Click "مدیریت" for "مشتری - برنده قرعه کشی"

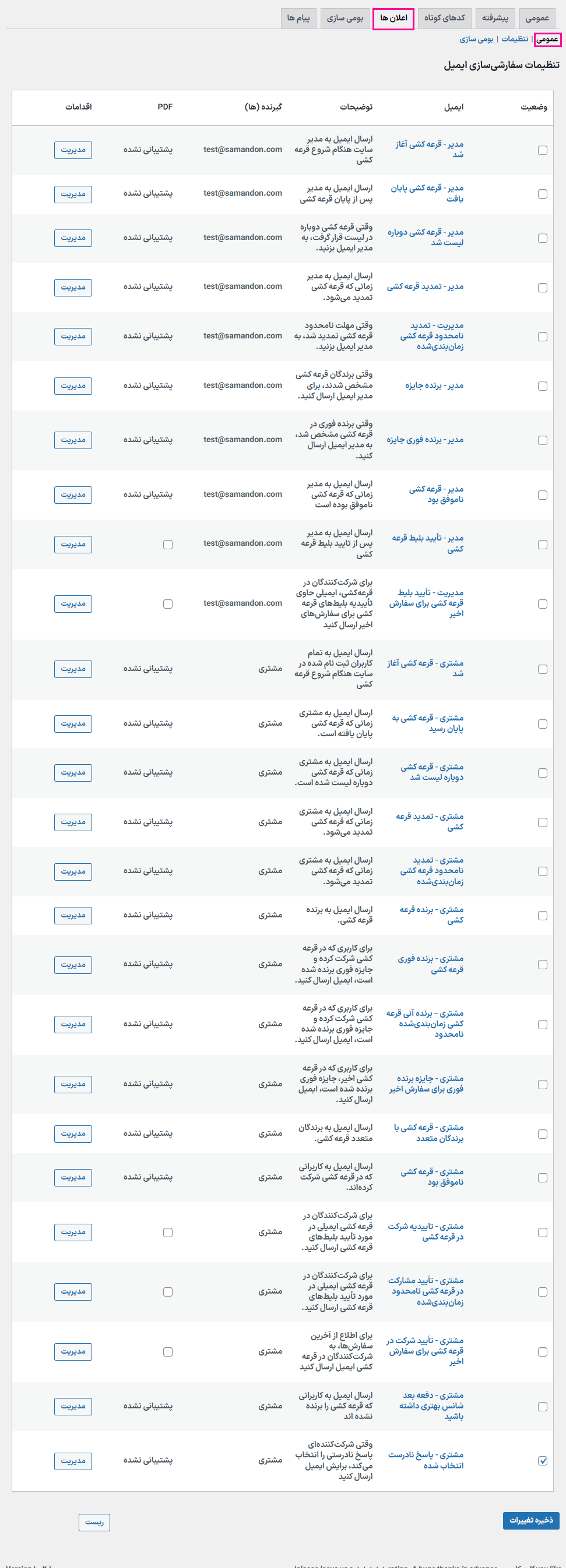coord(73,915)
